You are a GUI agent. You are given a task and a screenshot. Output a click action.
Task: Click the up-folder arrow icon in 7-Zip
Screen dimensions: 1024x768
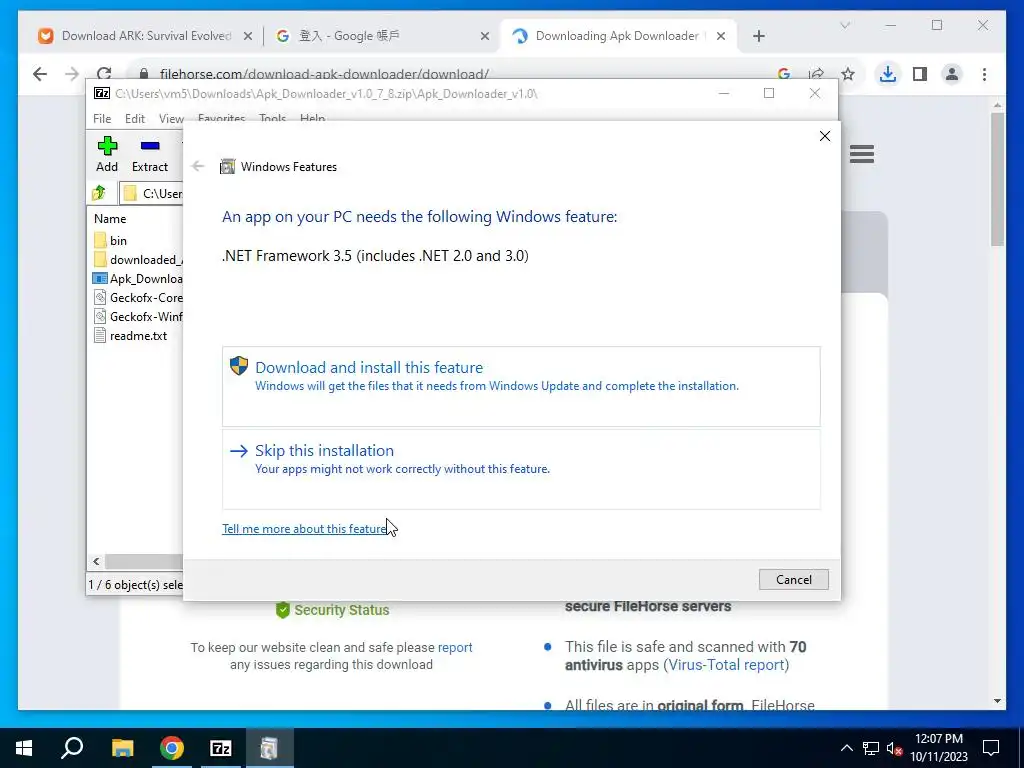(99, 193)
